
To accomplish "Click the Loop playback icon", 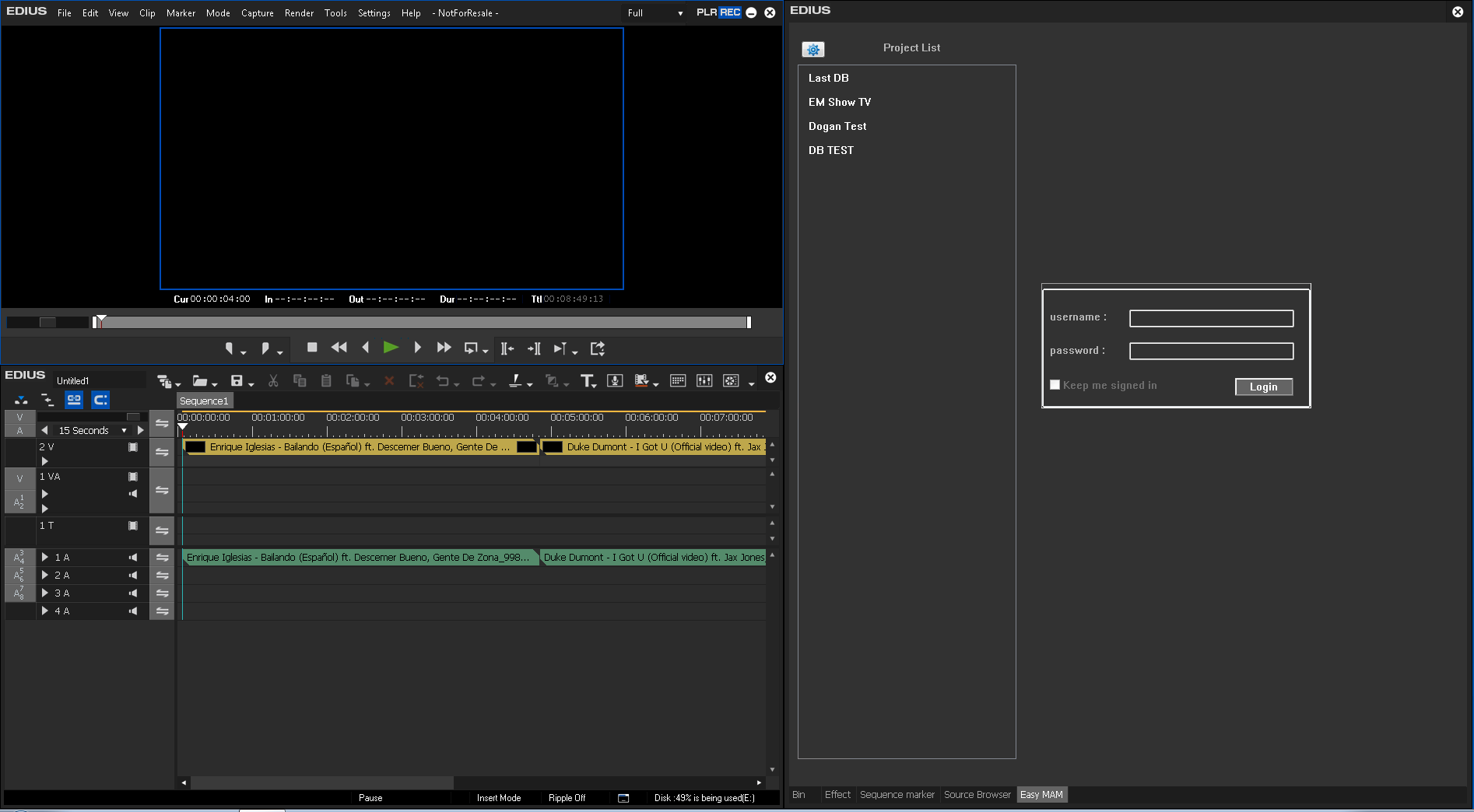I will pyautogui.click(x=471, y=348).
